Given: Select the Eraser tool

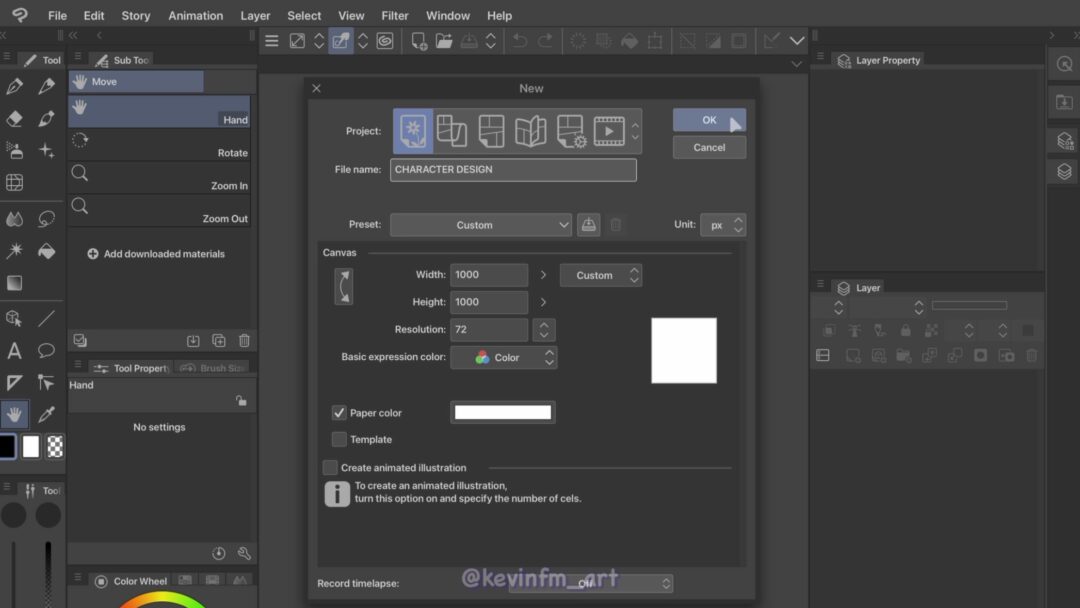Looking at the screenshot, I should (14, 119).
